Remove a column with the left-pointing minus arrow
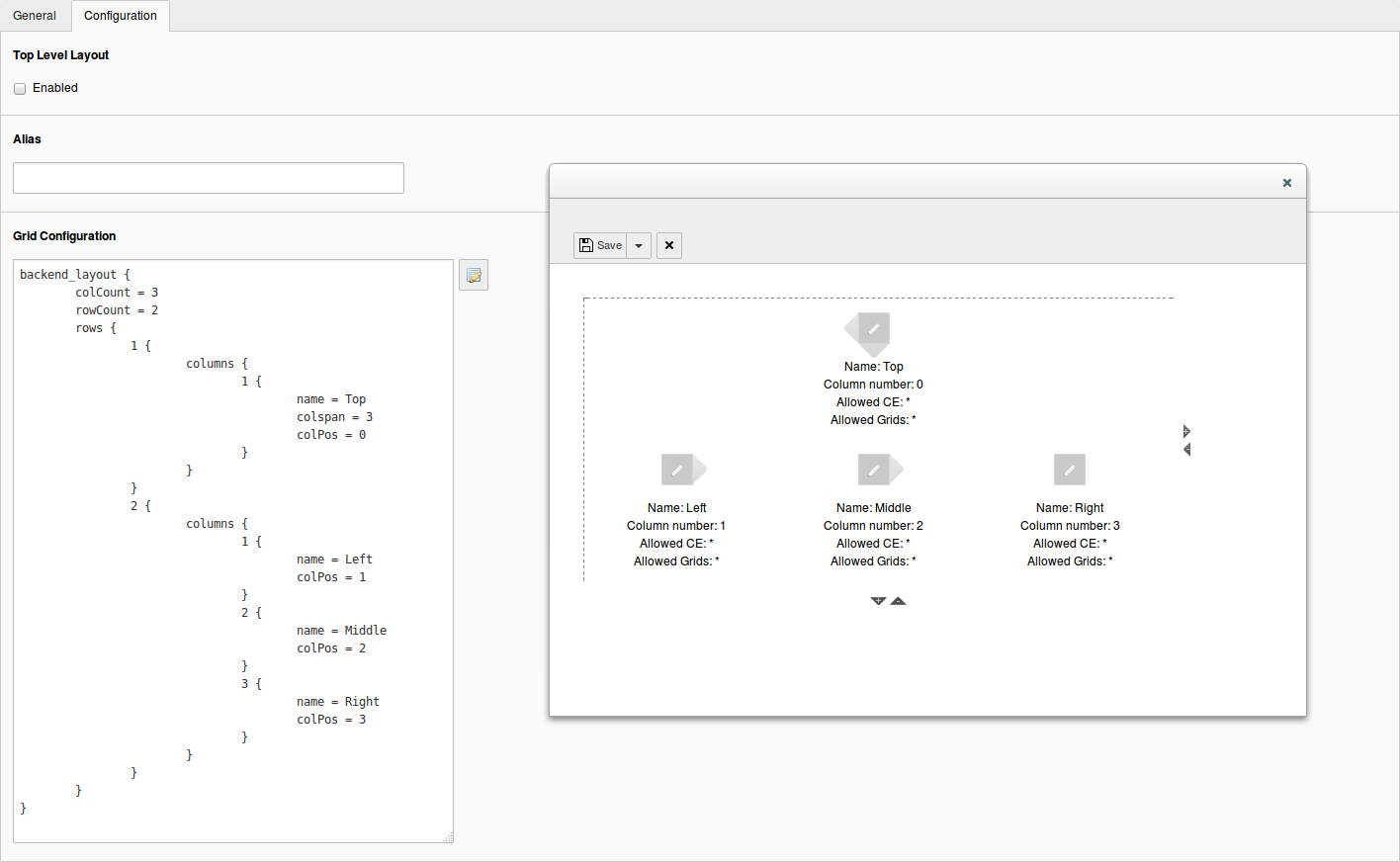 (x=1187, y=450)
